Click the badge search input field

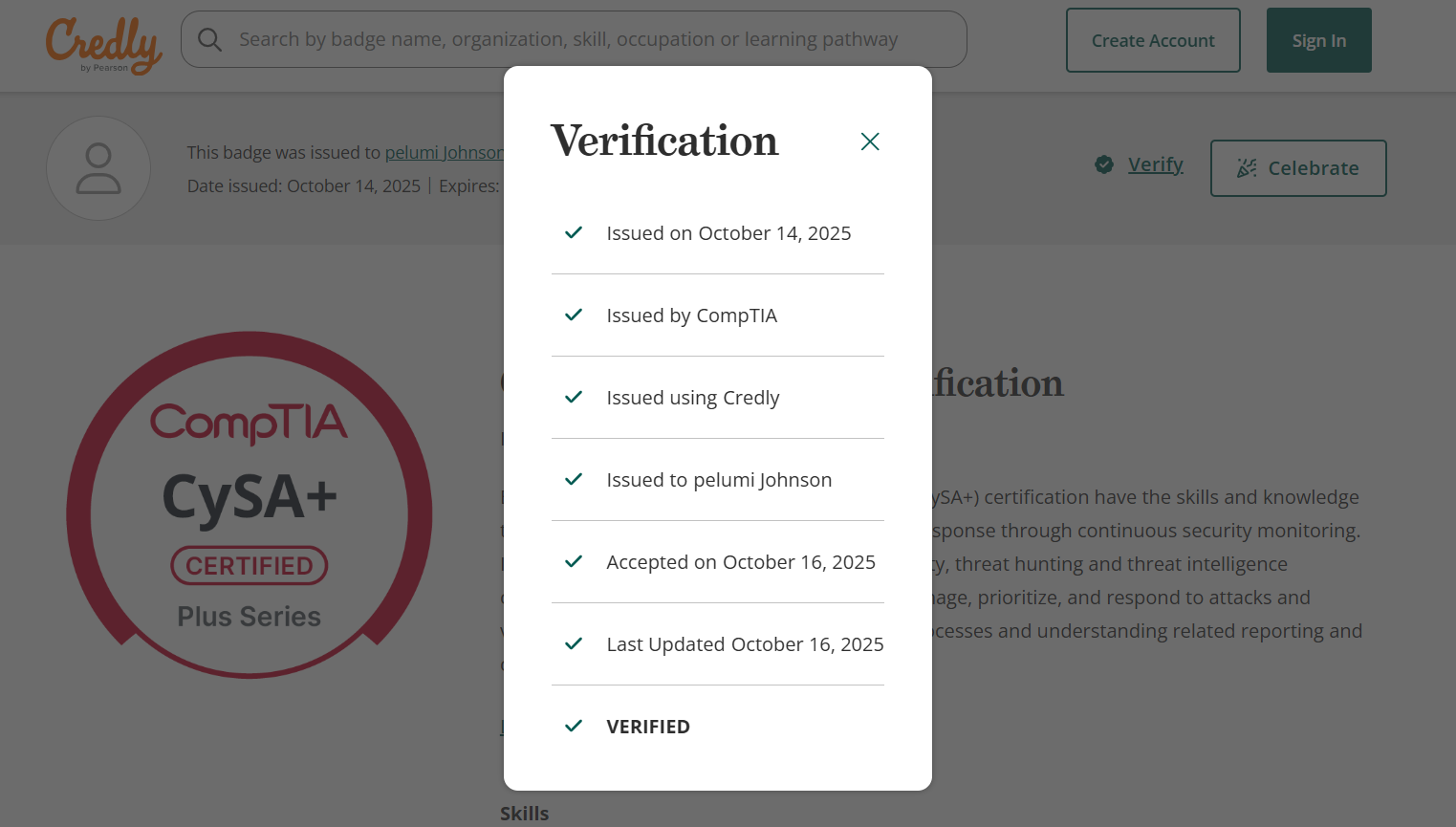[574, 39]
